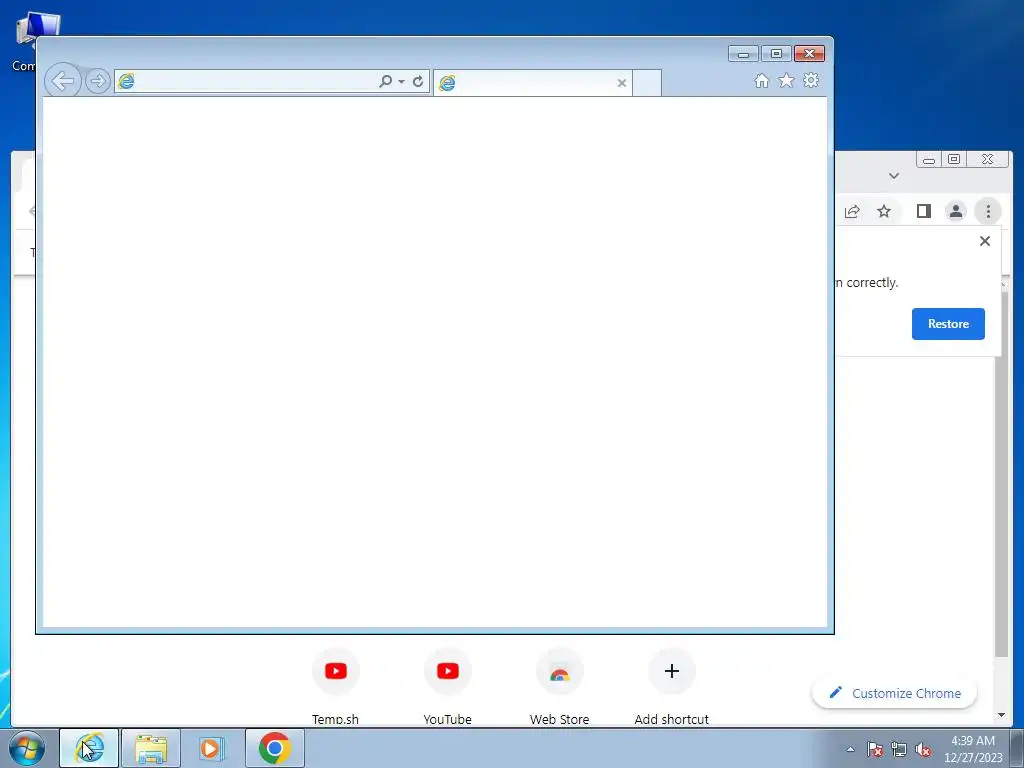Dismiss the Chrome restore pages bubble
The image size is (1024, 768).
coord(985,241)
